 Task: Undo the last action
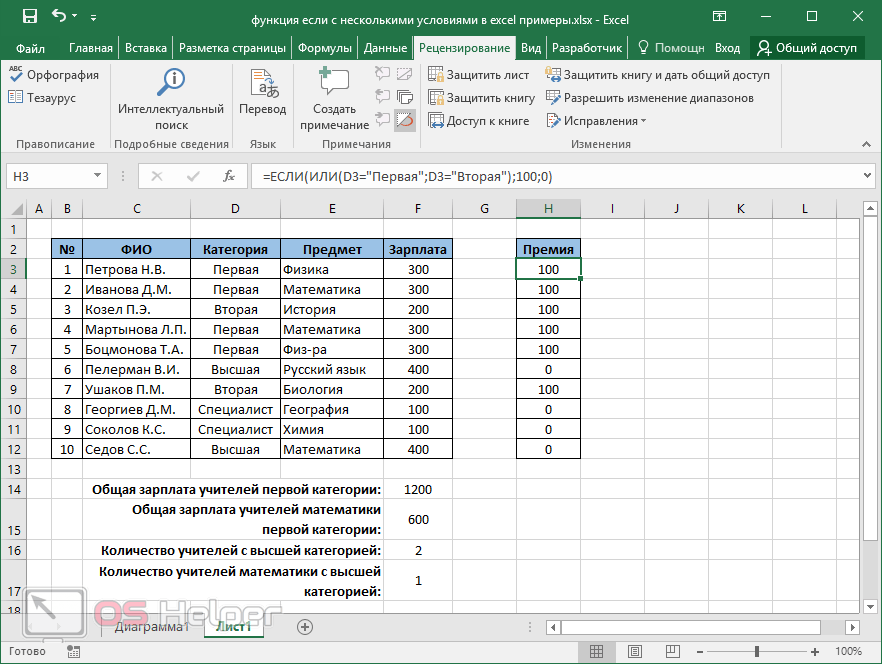pos(58,16)
